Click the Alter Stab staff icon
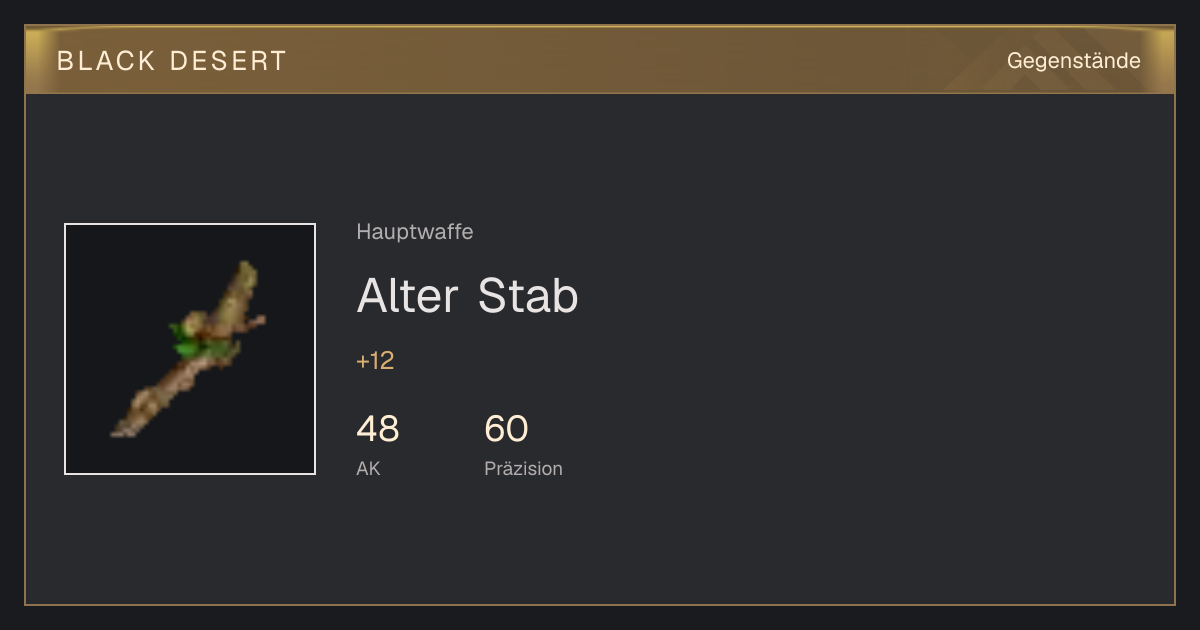 point(189,349)
